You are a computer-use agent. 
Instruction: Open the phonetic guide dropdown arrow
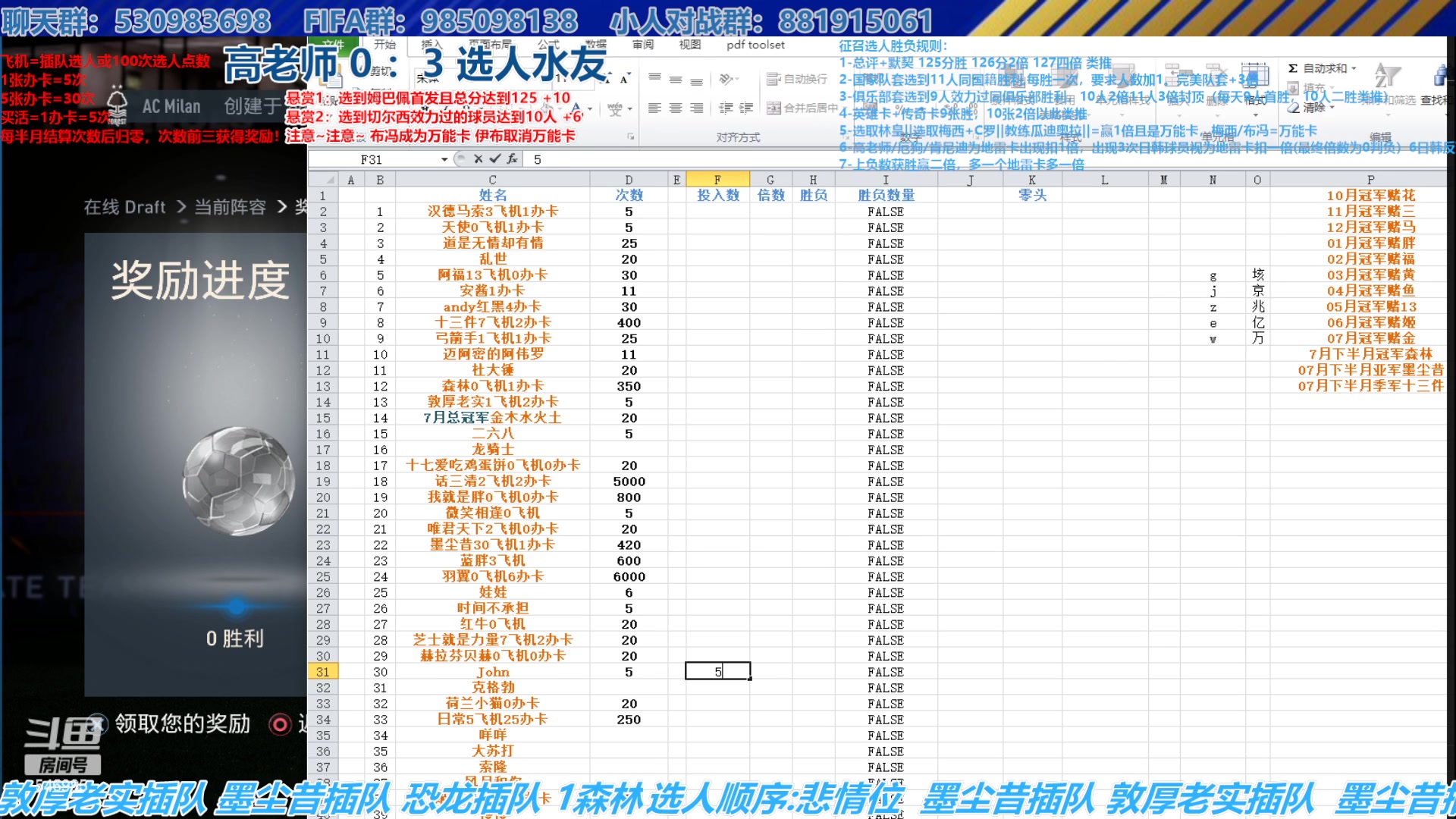(629, 110)
